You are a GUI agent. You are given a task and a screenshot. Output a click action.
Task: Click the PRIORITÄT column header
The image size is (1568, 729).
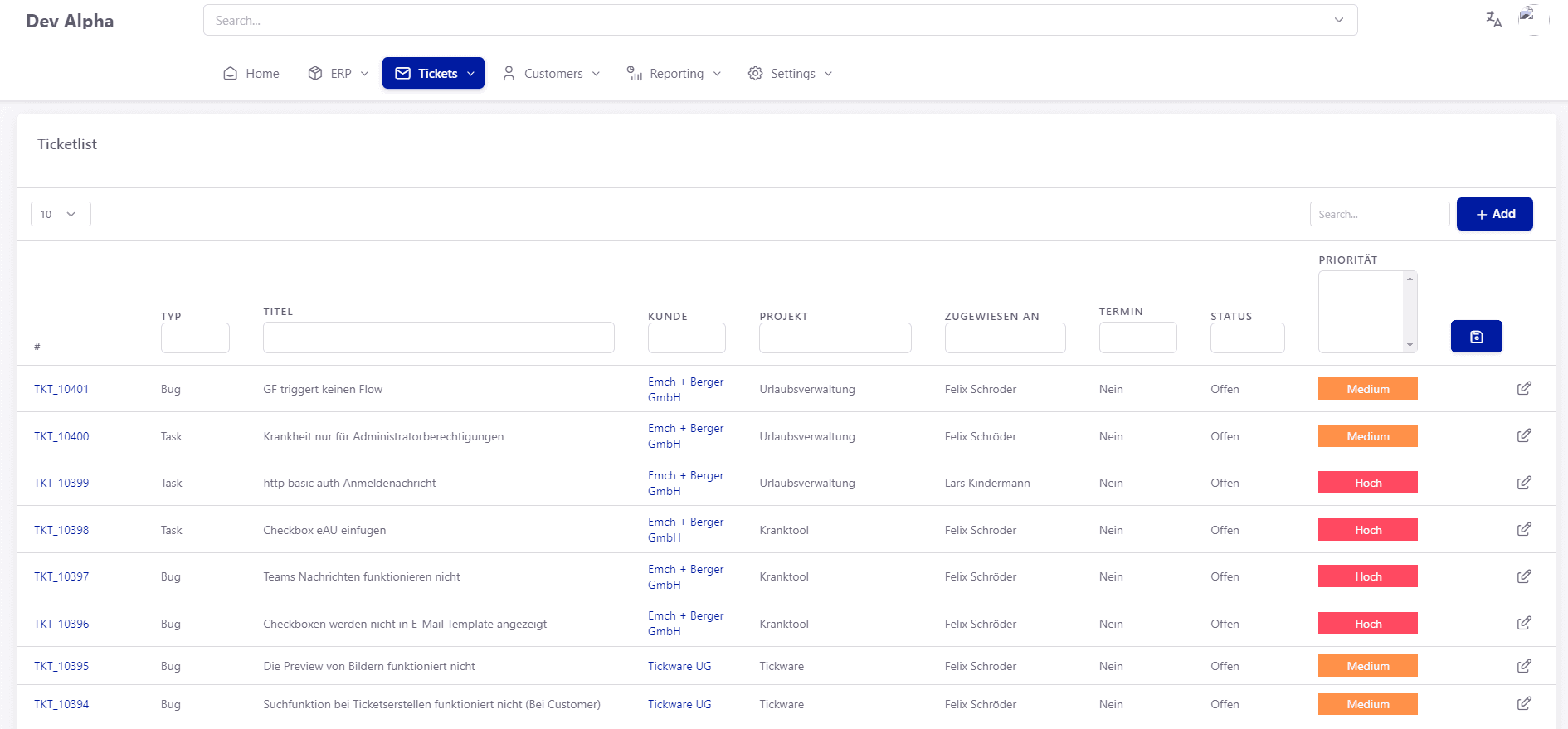pyautogui.click(x=1347, y=260)
